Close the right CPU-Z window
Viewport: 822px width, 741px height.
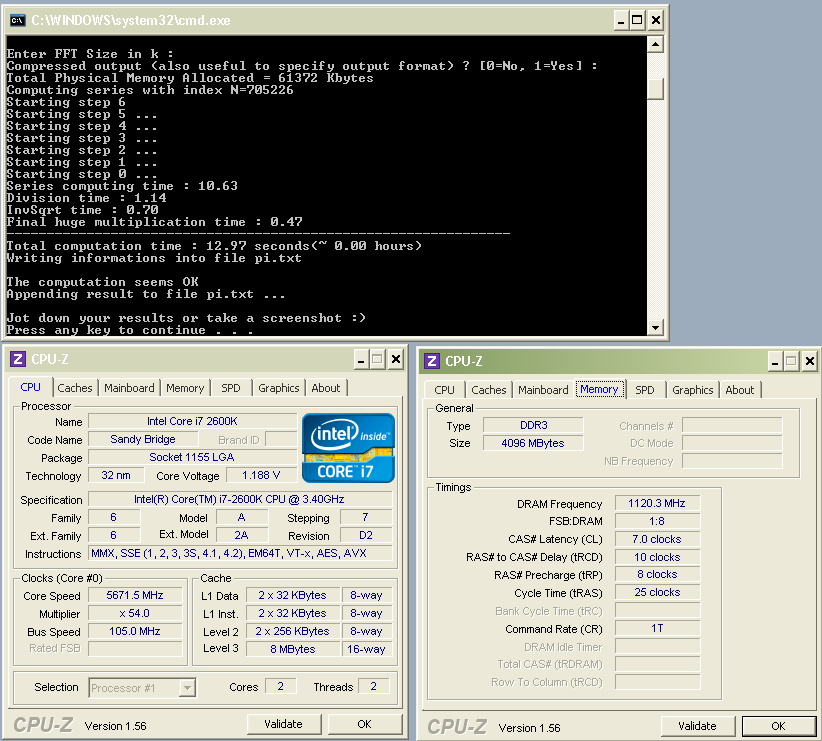pos(810,361)
